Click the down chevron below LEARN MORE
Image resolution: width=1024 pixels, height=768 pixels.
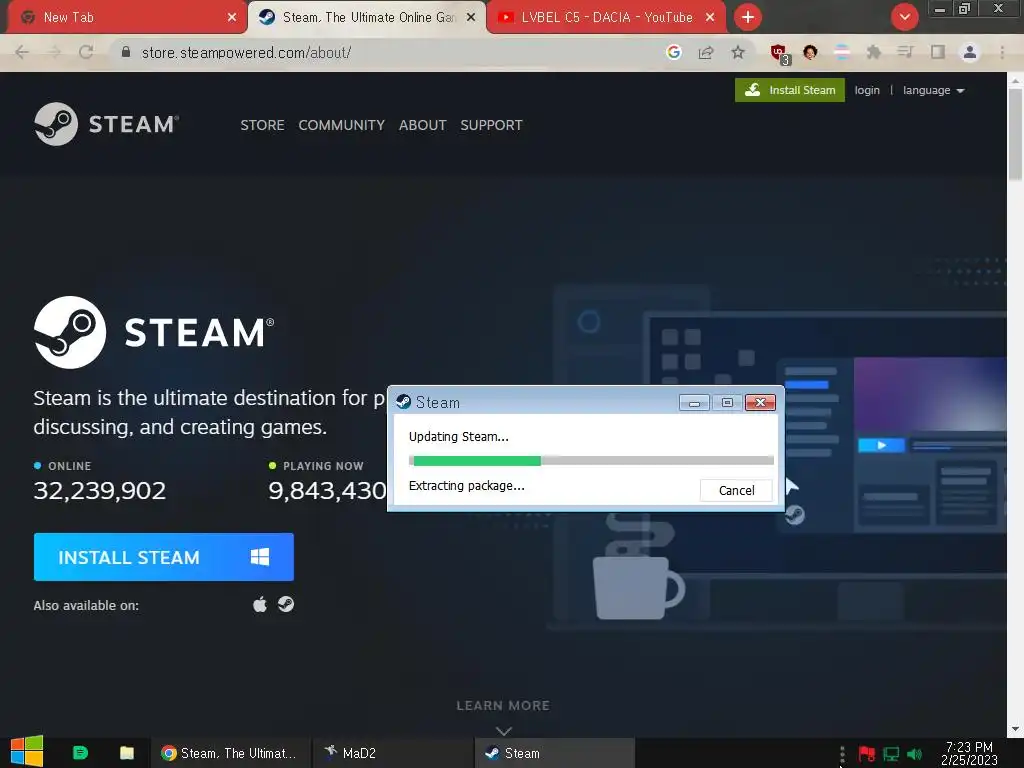(x=504, y=731)
